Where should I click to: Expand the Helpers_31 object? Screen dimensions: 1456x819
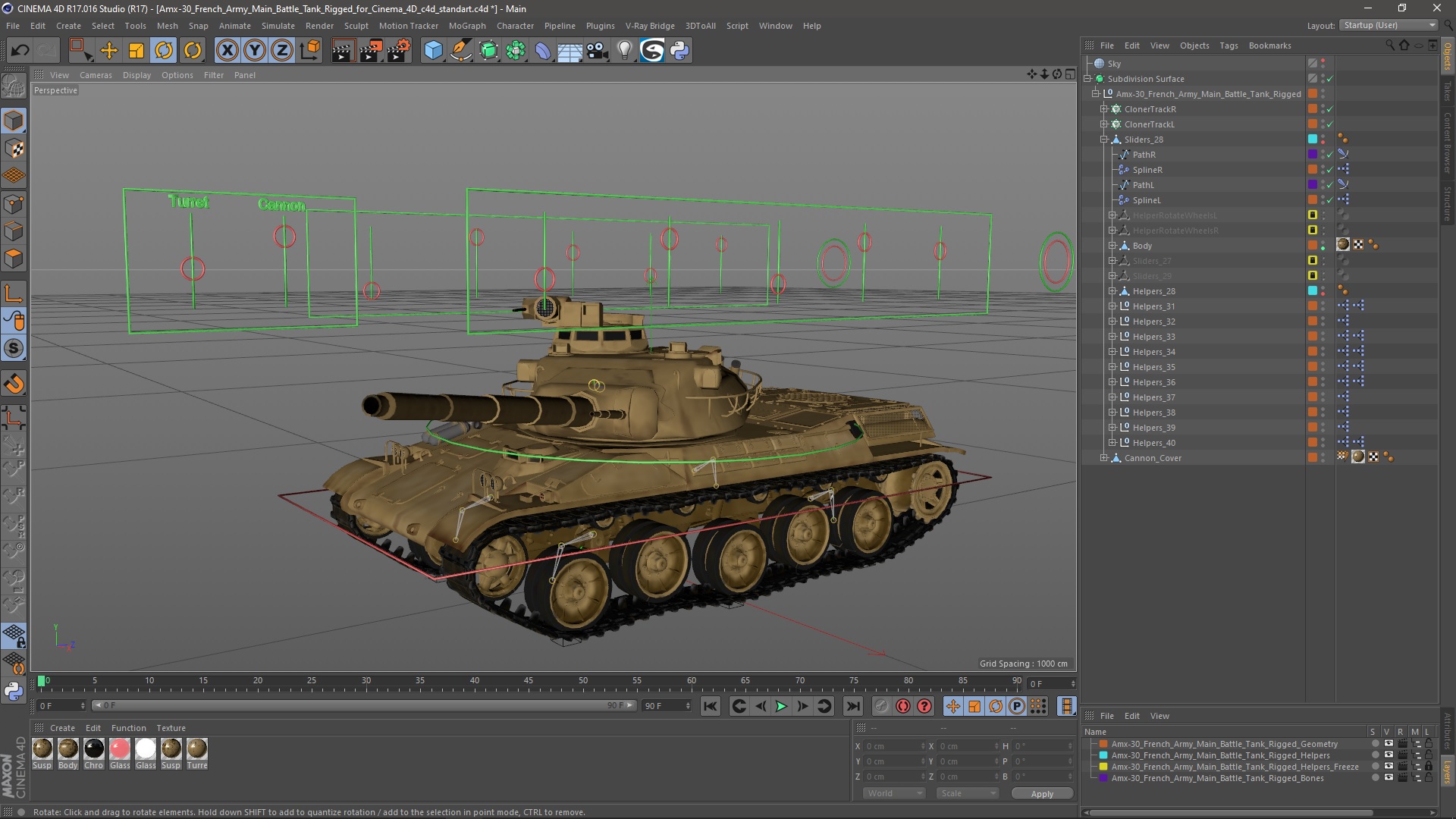tap(1112, 306)
